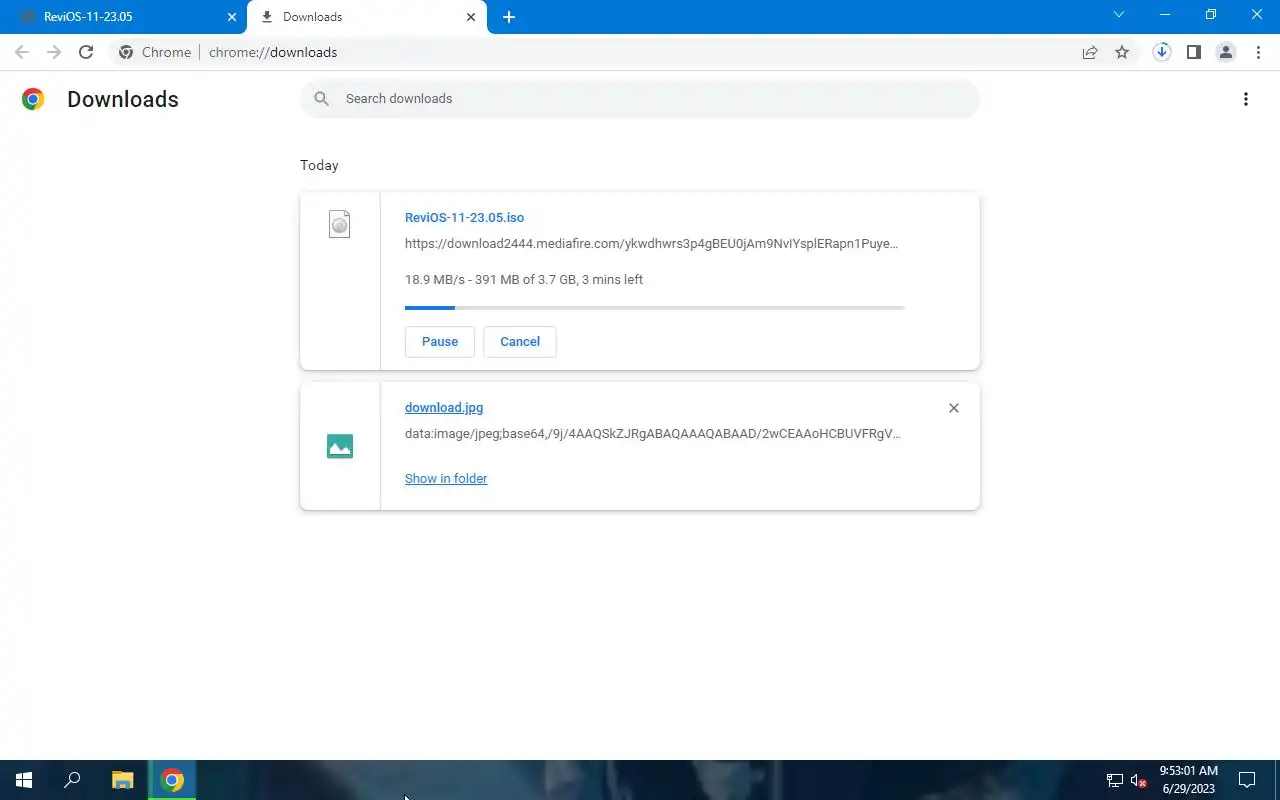Reload the page with the refresh icon
1280x800 pixels.
tap(86, 52)
